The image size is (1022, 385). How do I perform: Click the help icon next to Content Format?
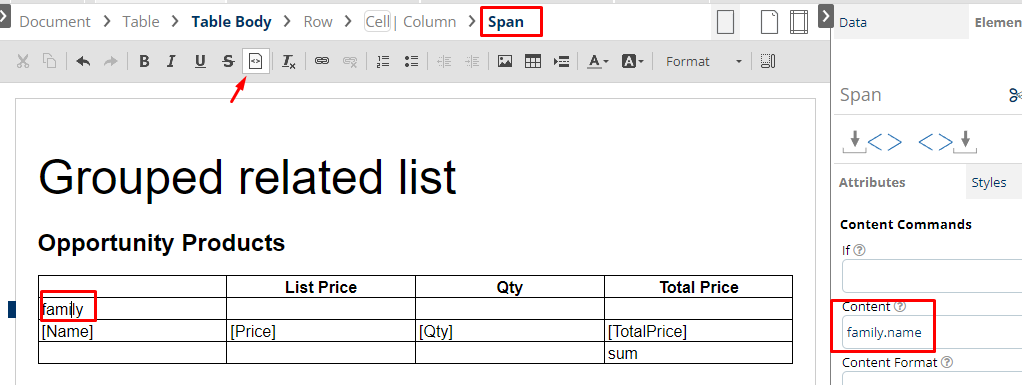pyautogui.click(x=947, y=362)
